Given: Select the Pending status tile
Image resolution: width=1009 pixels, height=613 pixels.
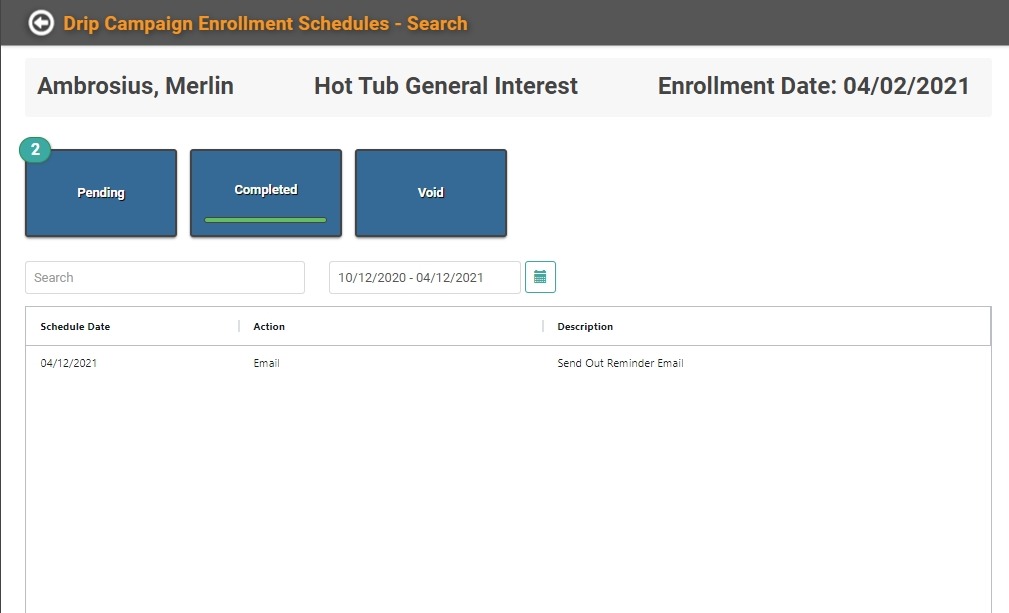Looking at the screenshot, I should (101, 193).
